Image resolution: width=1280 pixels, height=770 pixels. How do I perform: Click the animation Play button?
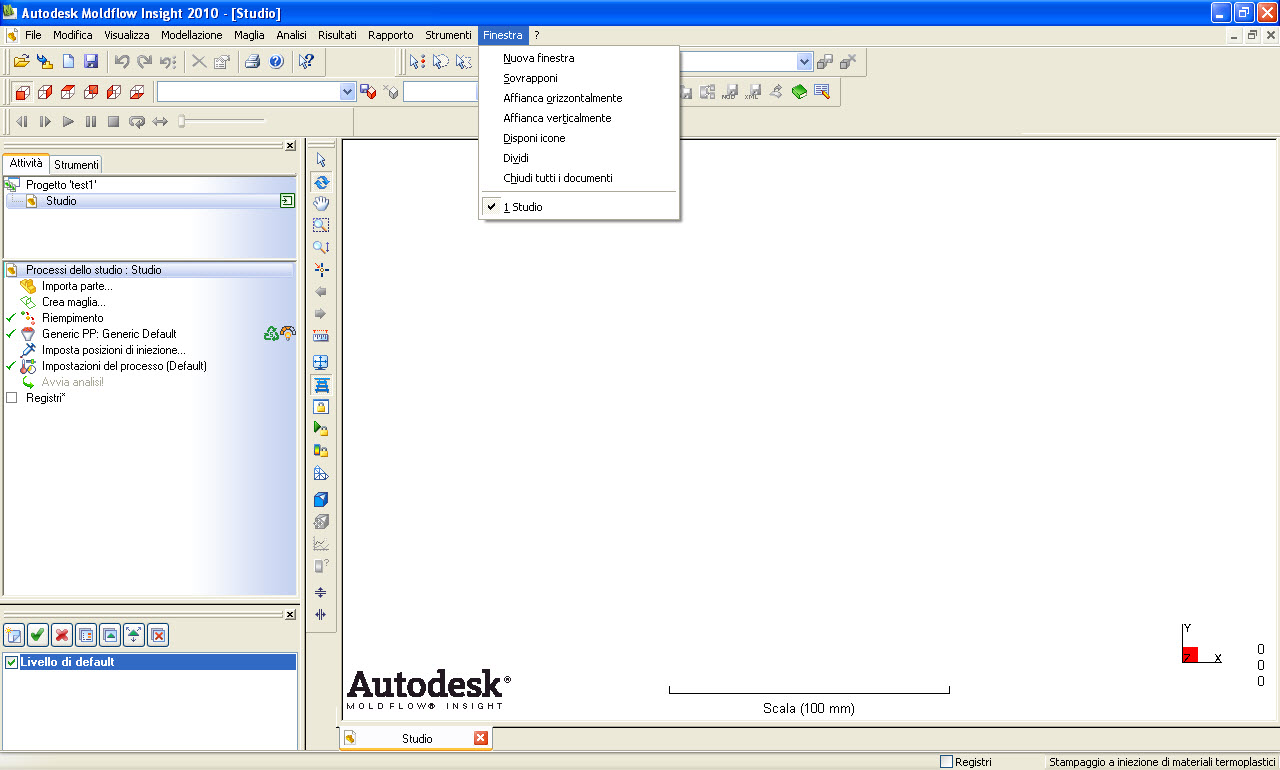pos(68,121)
